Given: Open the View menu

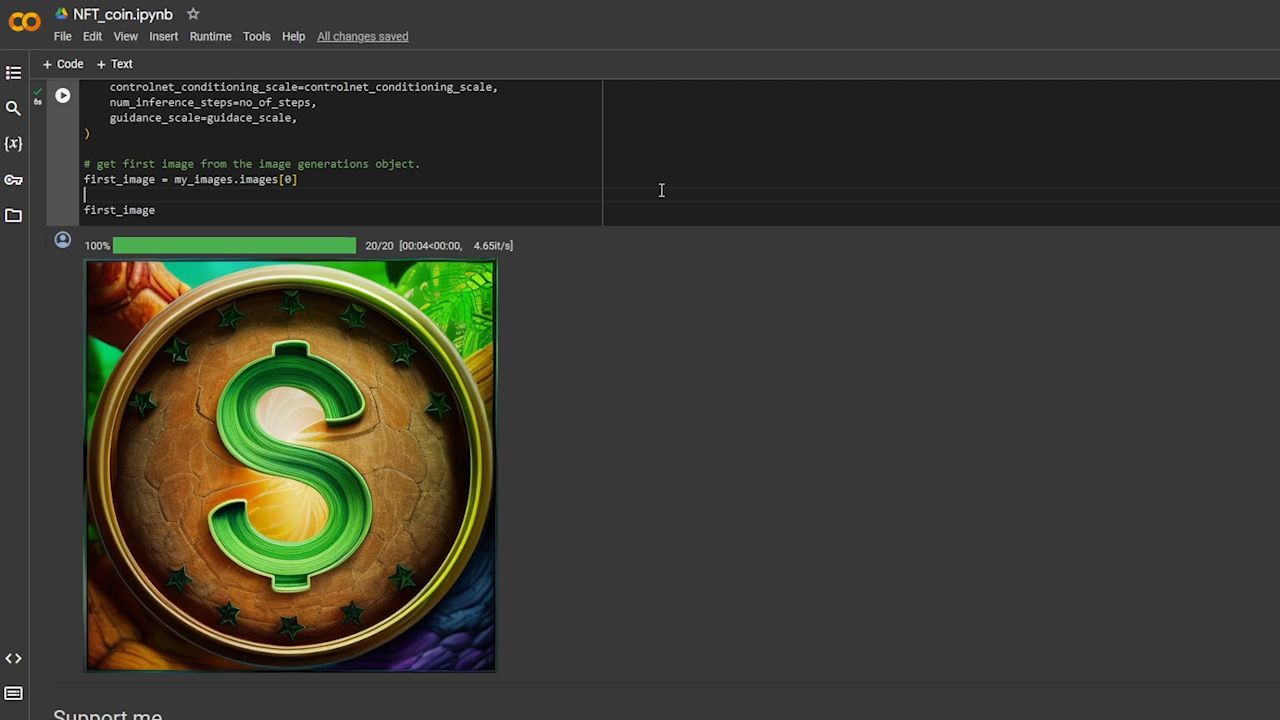Looking at the screenshot, I should click(125, 36).
